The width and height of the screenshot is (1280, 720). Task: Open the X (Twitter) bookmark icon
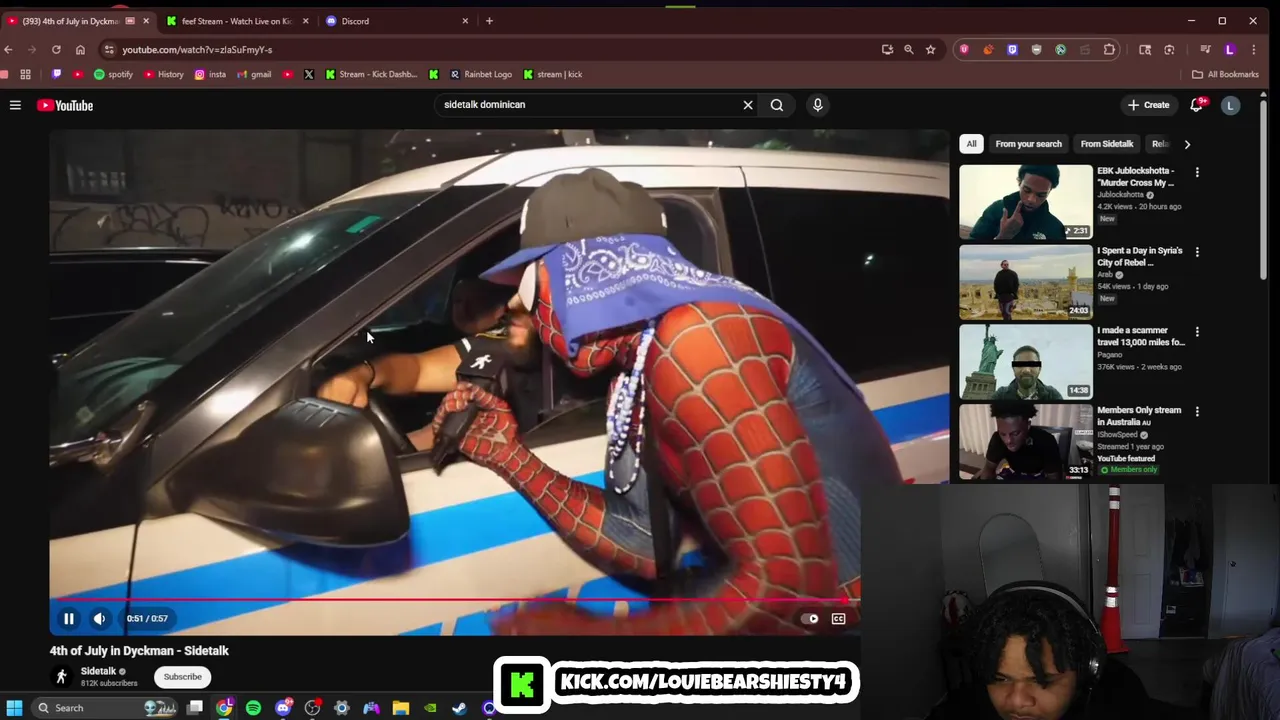point(308,74)
